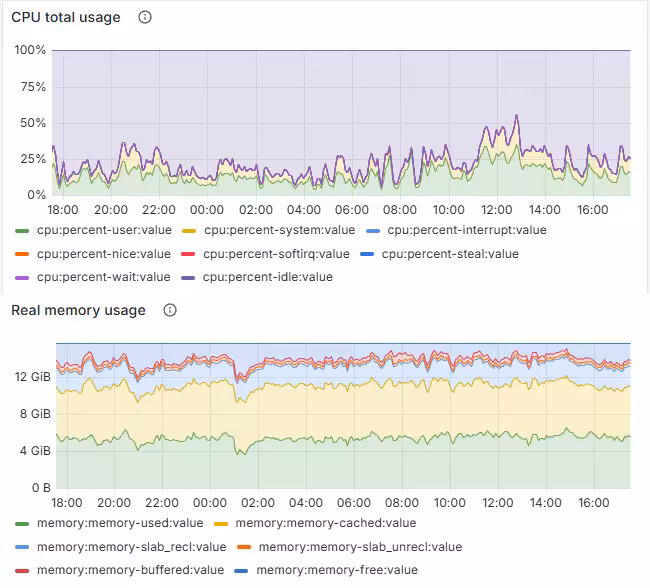The image size is (650, 588).
Task: Toggle the cpu:percent-system:value legend series
Action: point(278,230)
